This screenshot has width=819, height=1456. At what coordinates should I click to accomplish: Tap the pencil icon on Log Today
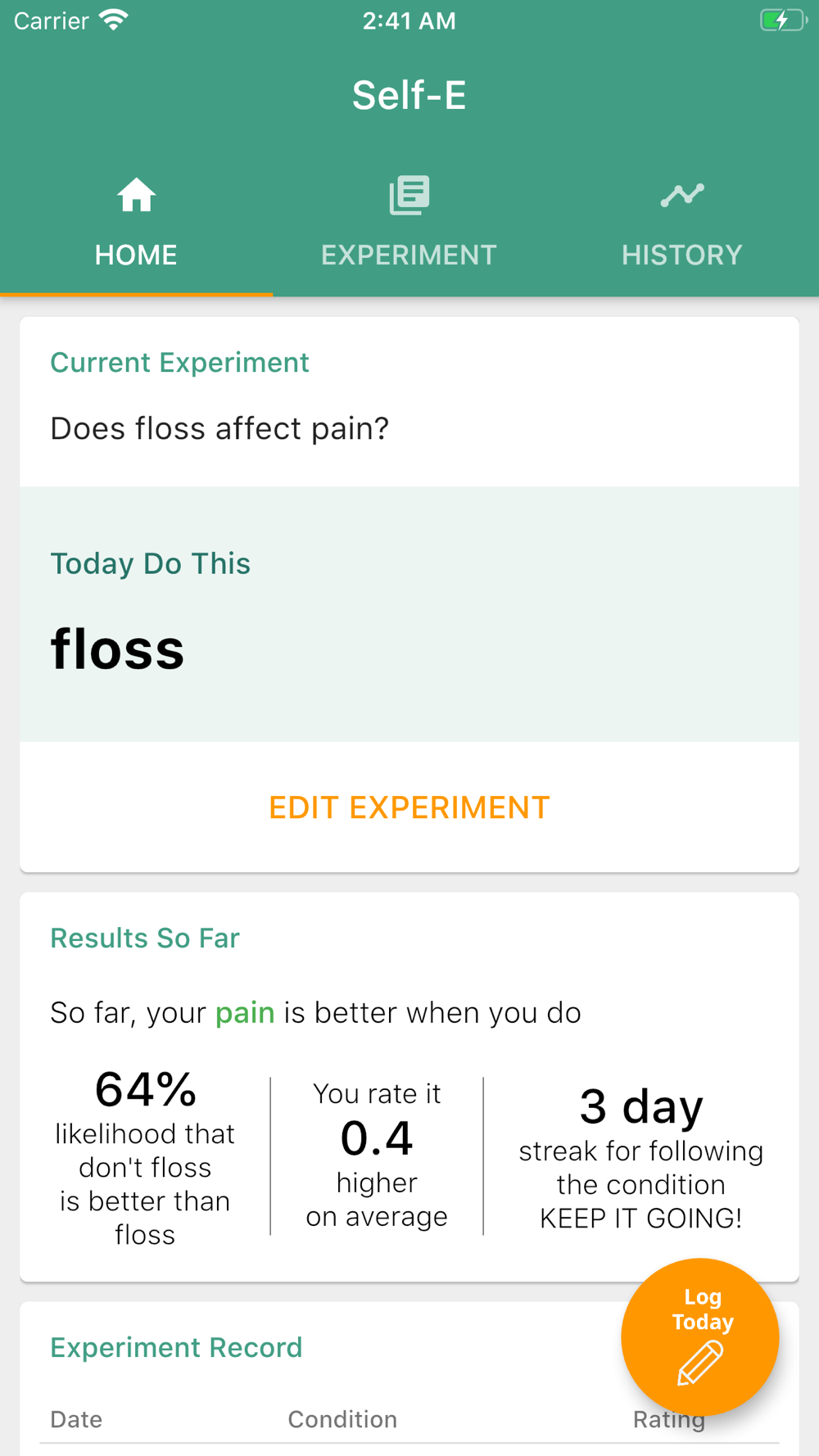tap(700, 1363)
